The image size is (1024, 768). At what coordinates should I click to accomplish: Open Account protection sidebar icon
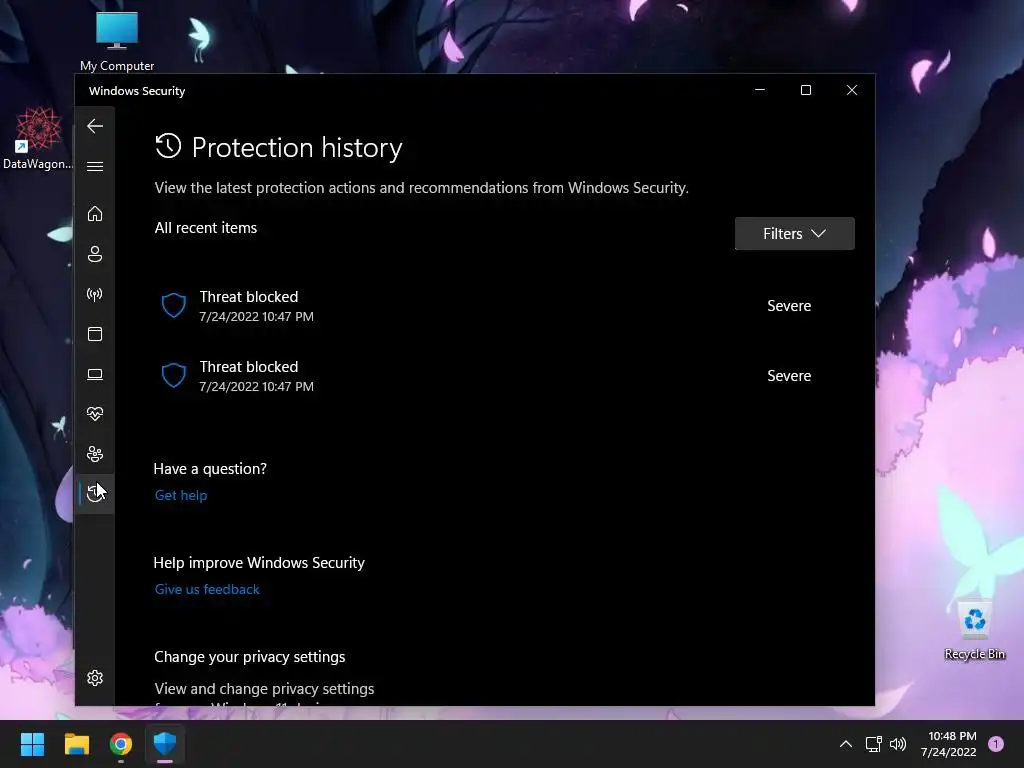(95, 254)
